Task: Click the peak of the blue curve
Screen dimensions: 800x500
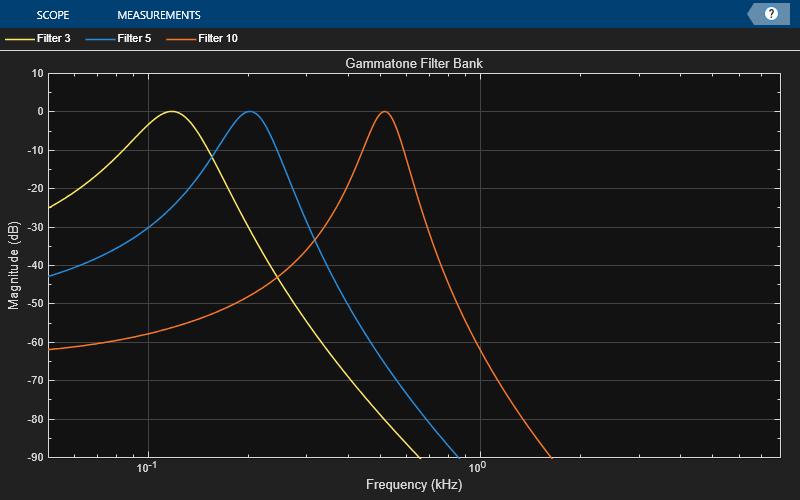Action: (250, 111)
